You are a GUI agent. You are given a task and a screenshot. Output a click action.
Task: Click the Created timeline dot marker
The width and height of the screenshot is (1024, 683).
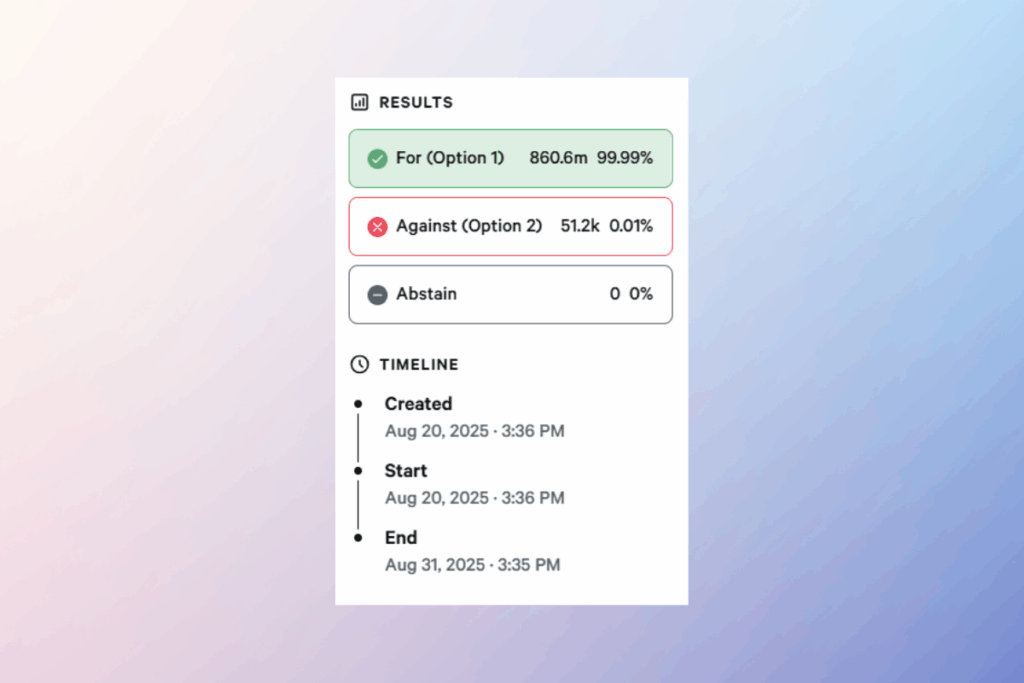coord(358,404)
